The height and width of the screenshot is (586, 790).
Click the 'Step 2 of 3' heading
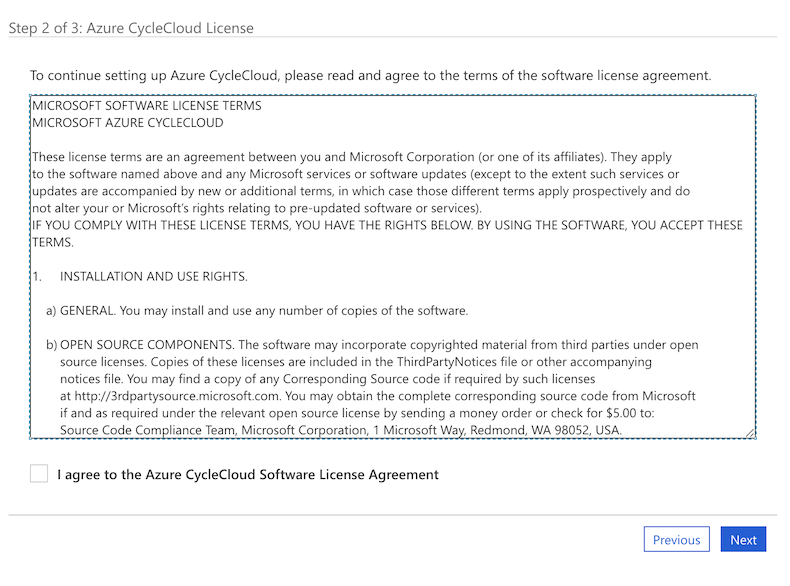click(131, 28)
